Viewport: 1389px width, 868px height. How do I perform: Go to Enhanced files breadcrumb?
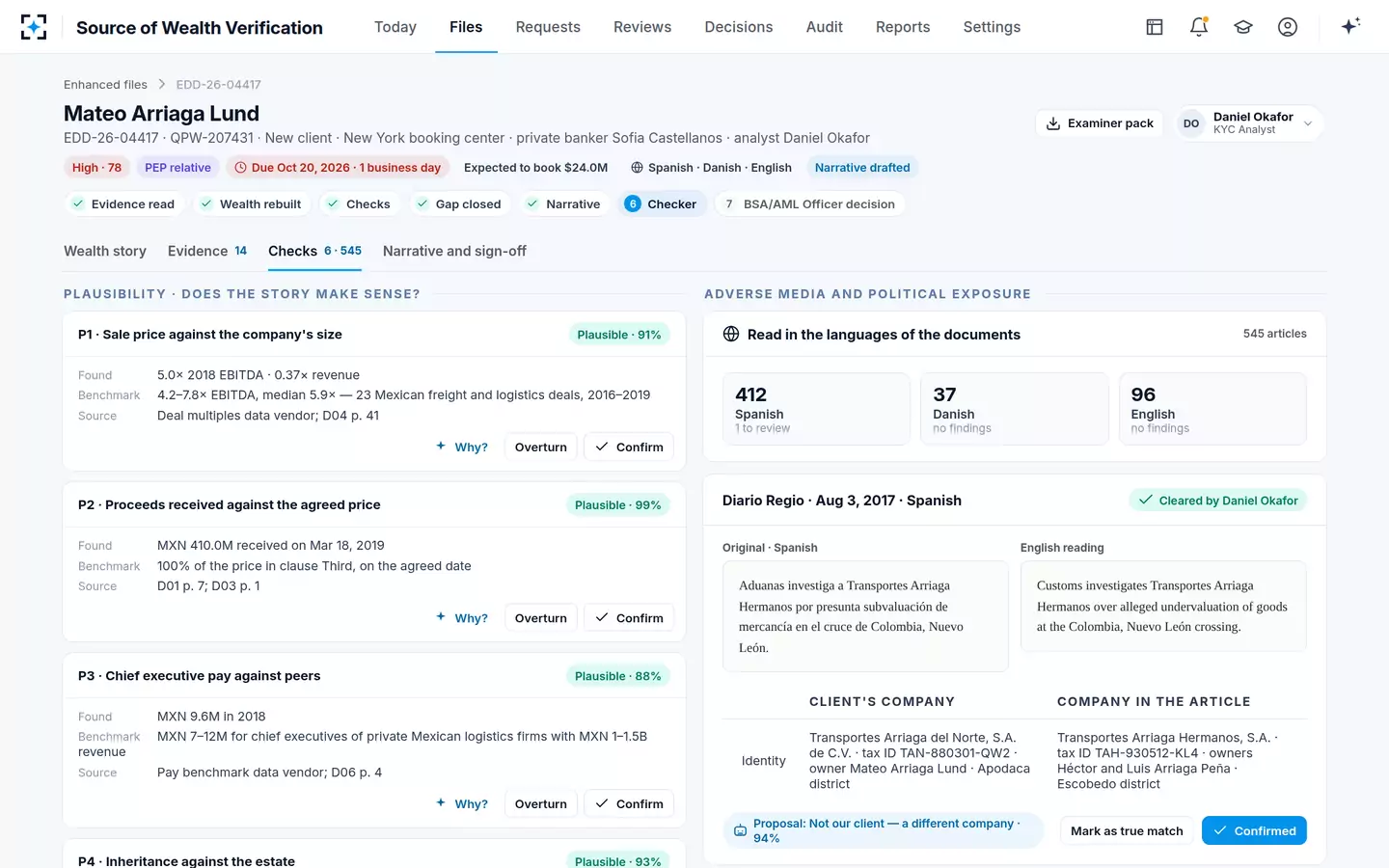[x=105, y=85]
